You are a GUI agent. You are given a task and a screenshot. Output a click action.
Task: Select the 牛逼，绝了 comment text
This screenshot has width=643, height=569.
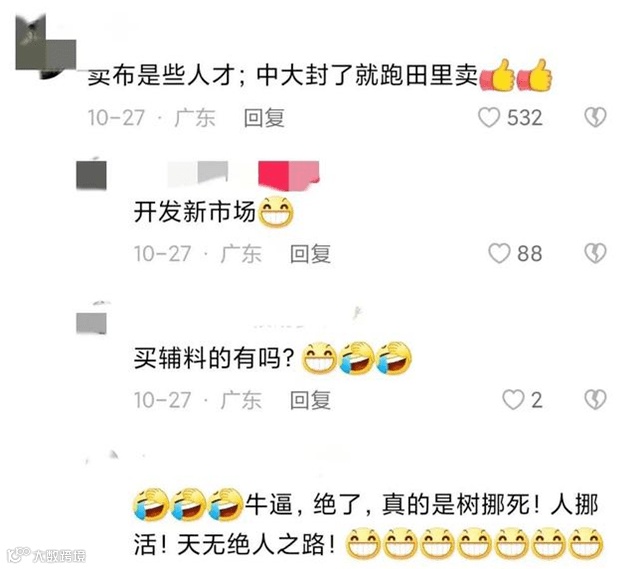pos(368,524)
